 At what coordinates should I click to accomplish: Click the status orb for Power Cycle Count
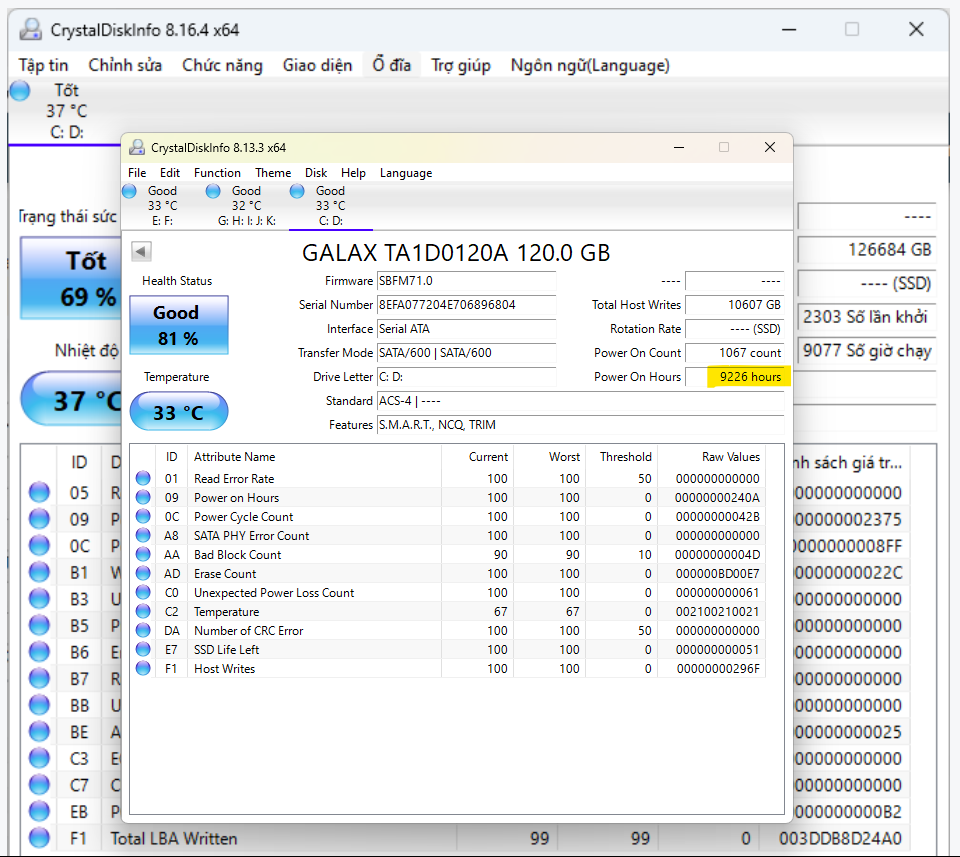click(x=143, y=516)
